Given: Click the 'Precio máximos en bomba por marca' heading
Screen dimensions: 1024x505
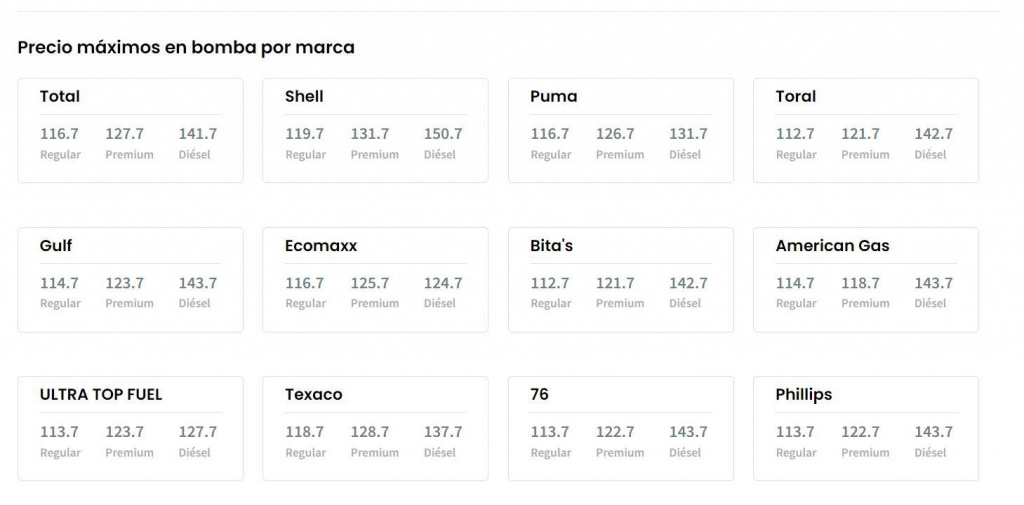Looking at the screenshot, I should 186,47.
